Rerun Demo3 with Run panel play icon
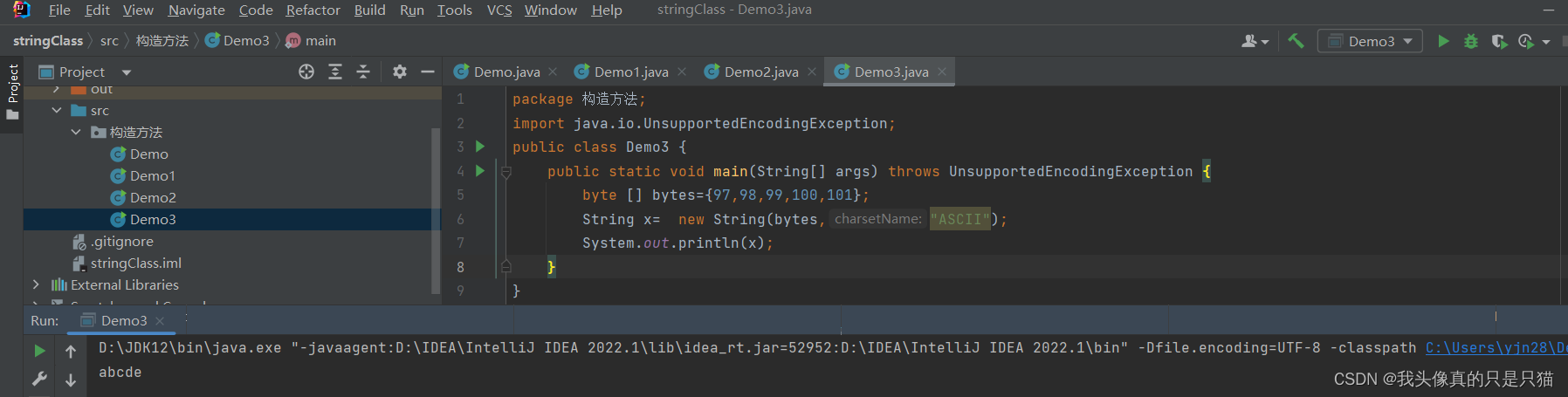 tap(39, 351)
